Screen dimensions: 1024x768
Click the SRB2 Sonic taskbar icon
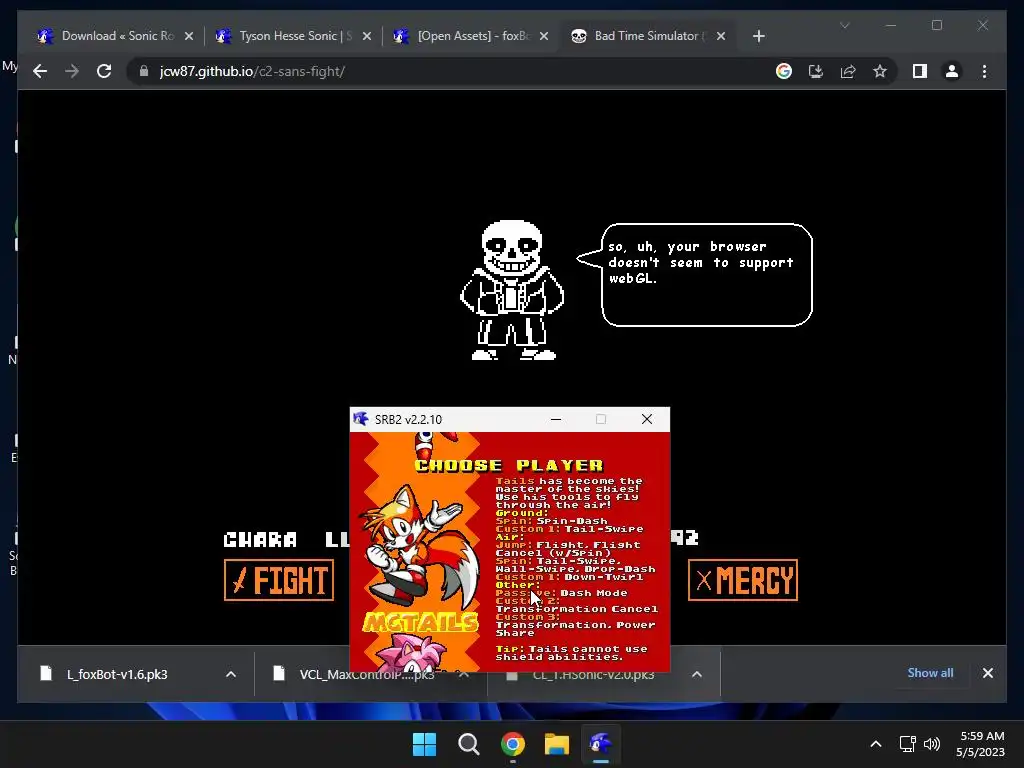[601, 744]
